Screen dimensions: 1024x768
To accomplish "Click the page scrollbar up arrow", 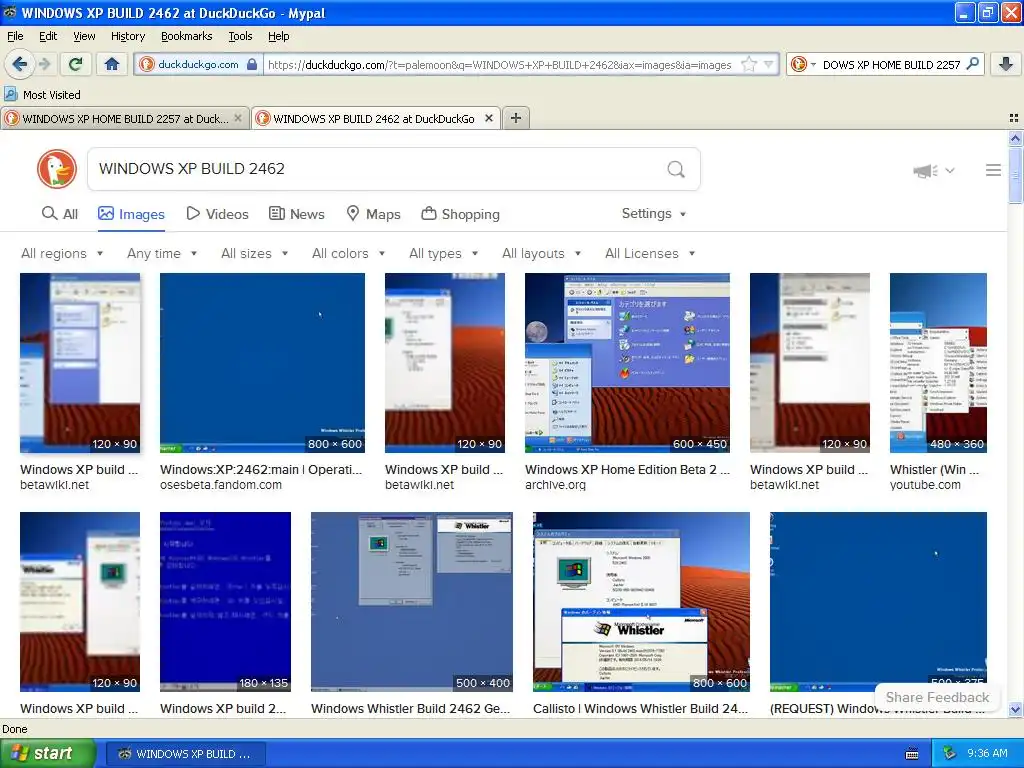I will [1015, 138].
